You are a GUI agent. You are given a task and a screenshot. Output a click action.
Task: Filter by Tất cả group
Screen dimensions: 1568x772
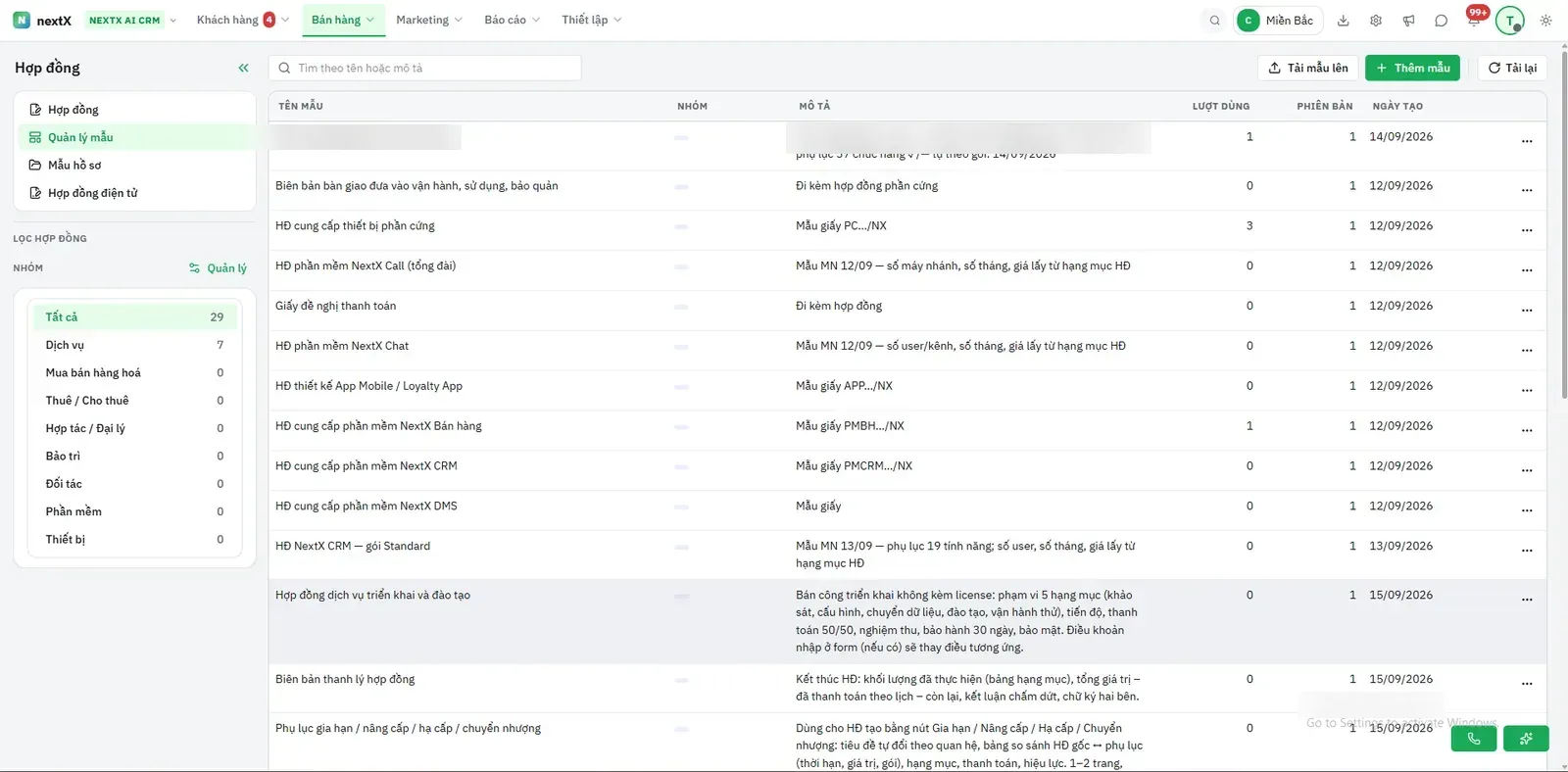tap(134, 316)
